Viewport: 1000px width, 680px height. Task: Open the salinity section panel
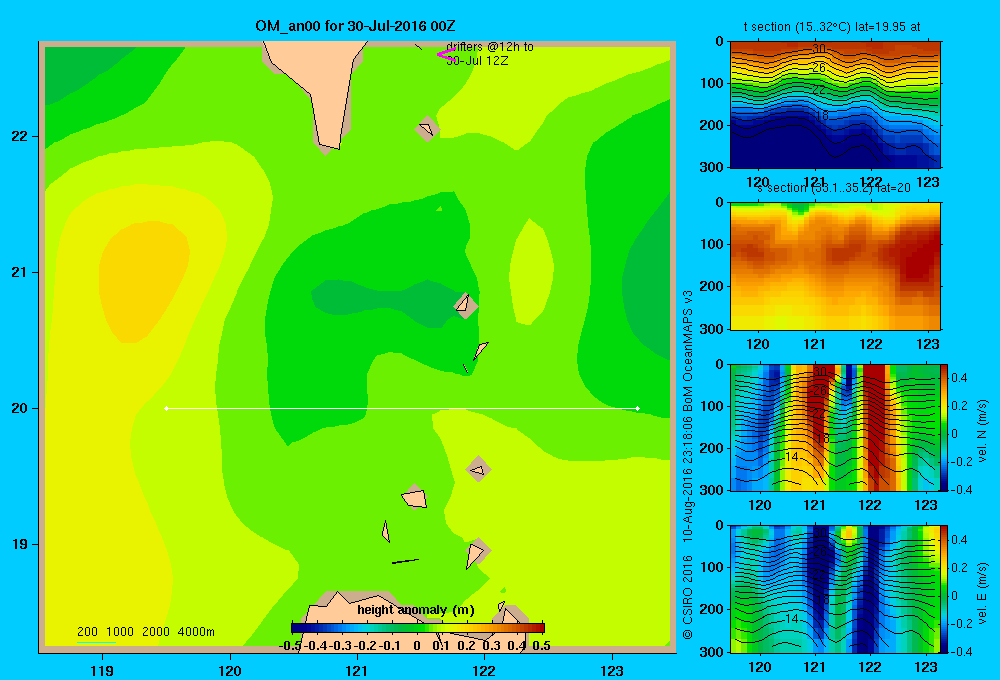(835, 266)
